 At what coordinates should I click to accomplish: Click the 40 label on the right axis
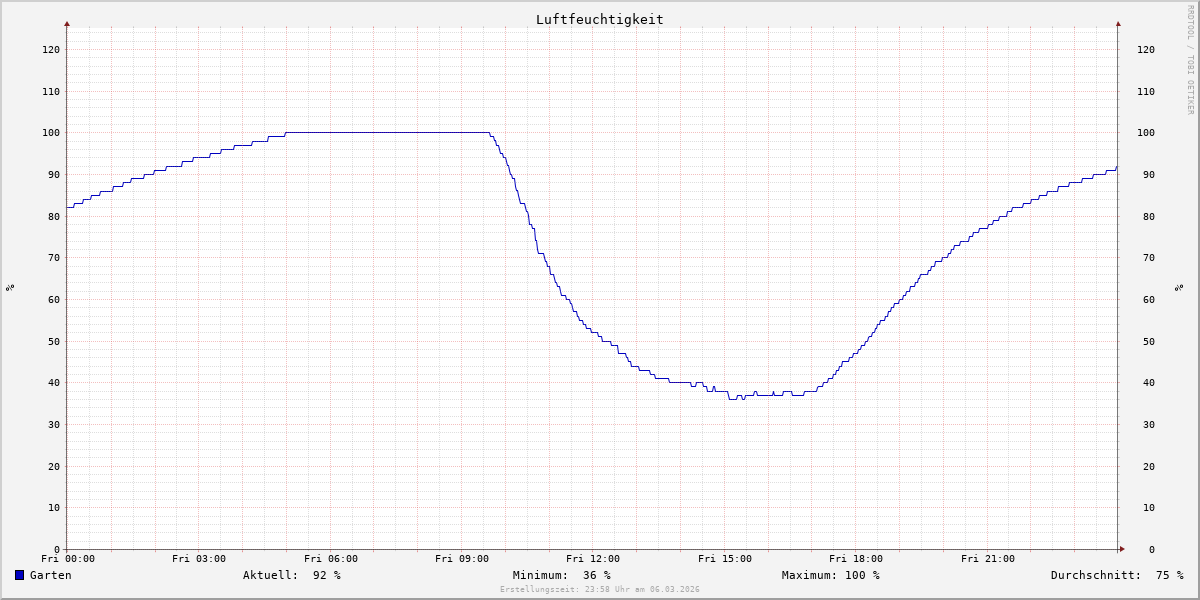click(1149, 382)
